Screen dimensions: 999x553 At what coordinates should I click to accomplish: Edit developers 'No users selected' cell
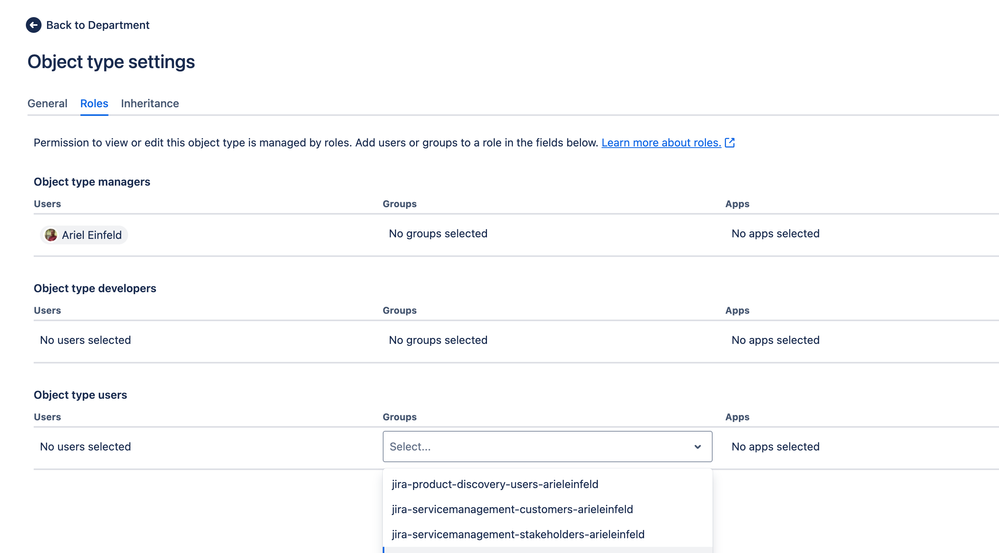click(x=85, y=340)
